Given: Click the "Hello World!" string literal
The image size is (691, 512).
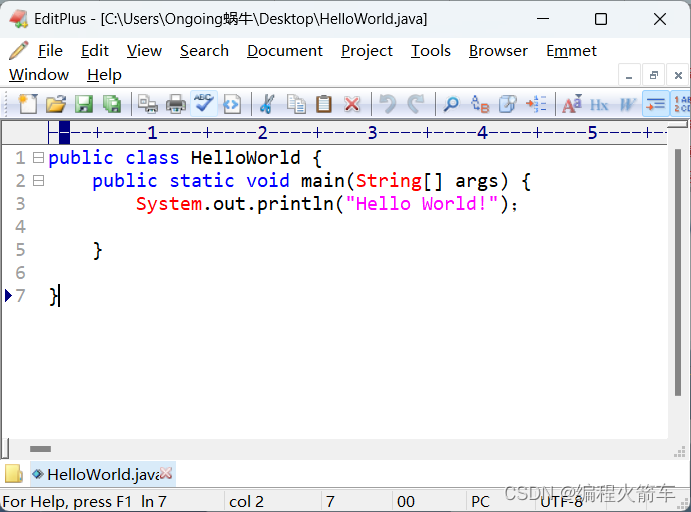Looking at the screenshot, I should pyautogui.click(x=422, y=204).
